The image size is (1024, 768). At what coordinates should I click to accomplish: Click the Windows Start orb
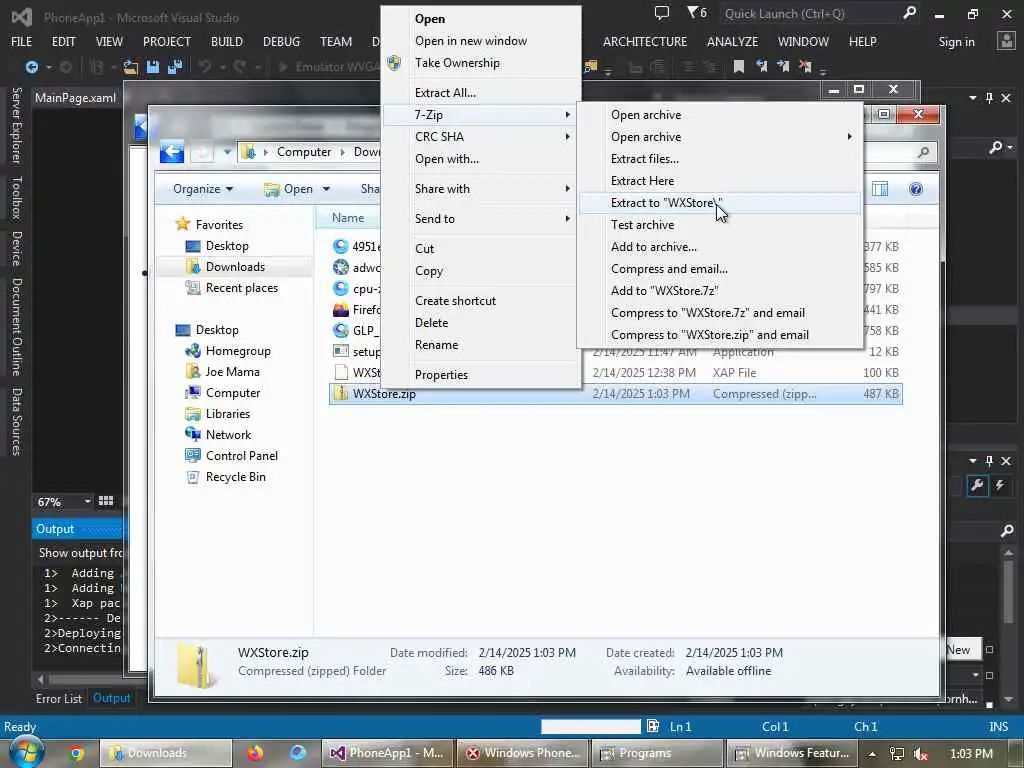point(26,753)
